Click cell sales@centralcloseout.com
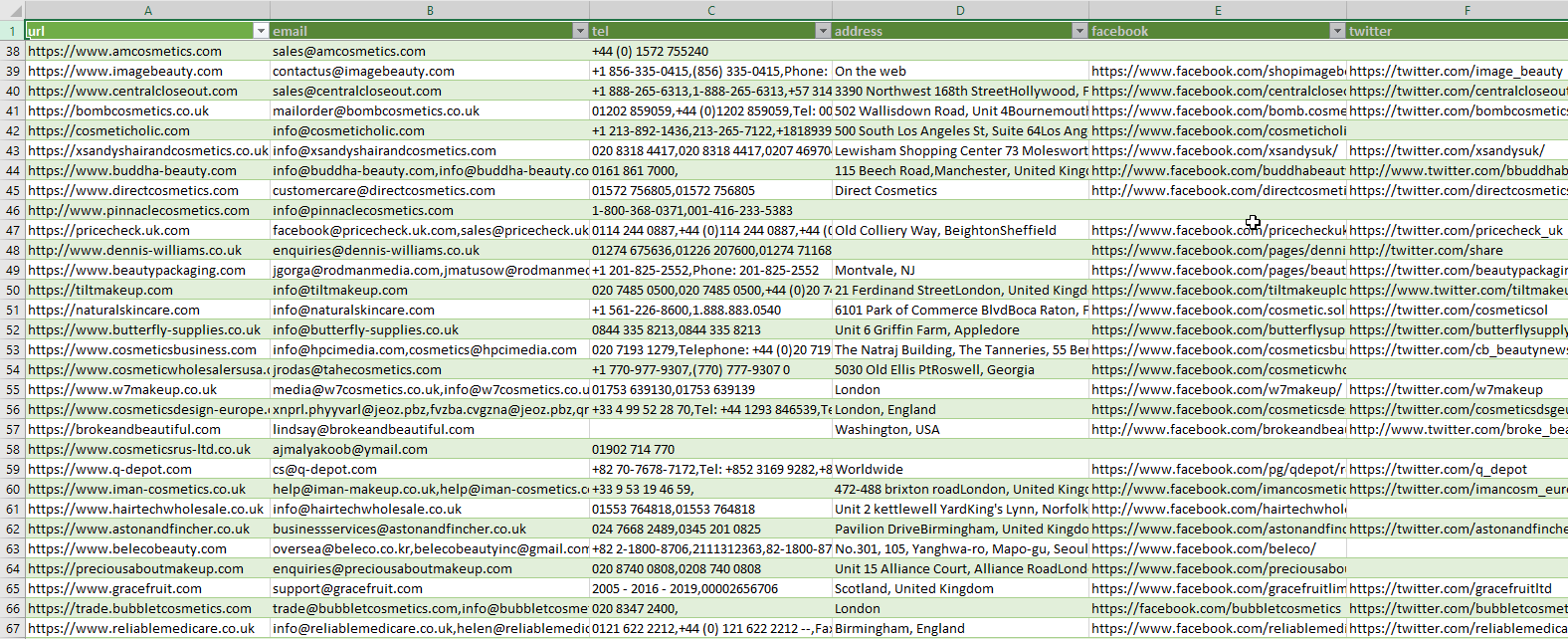Screen dimensions: 1568x639 click(430, 91)
